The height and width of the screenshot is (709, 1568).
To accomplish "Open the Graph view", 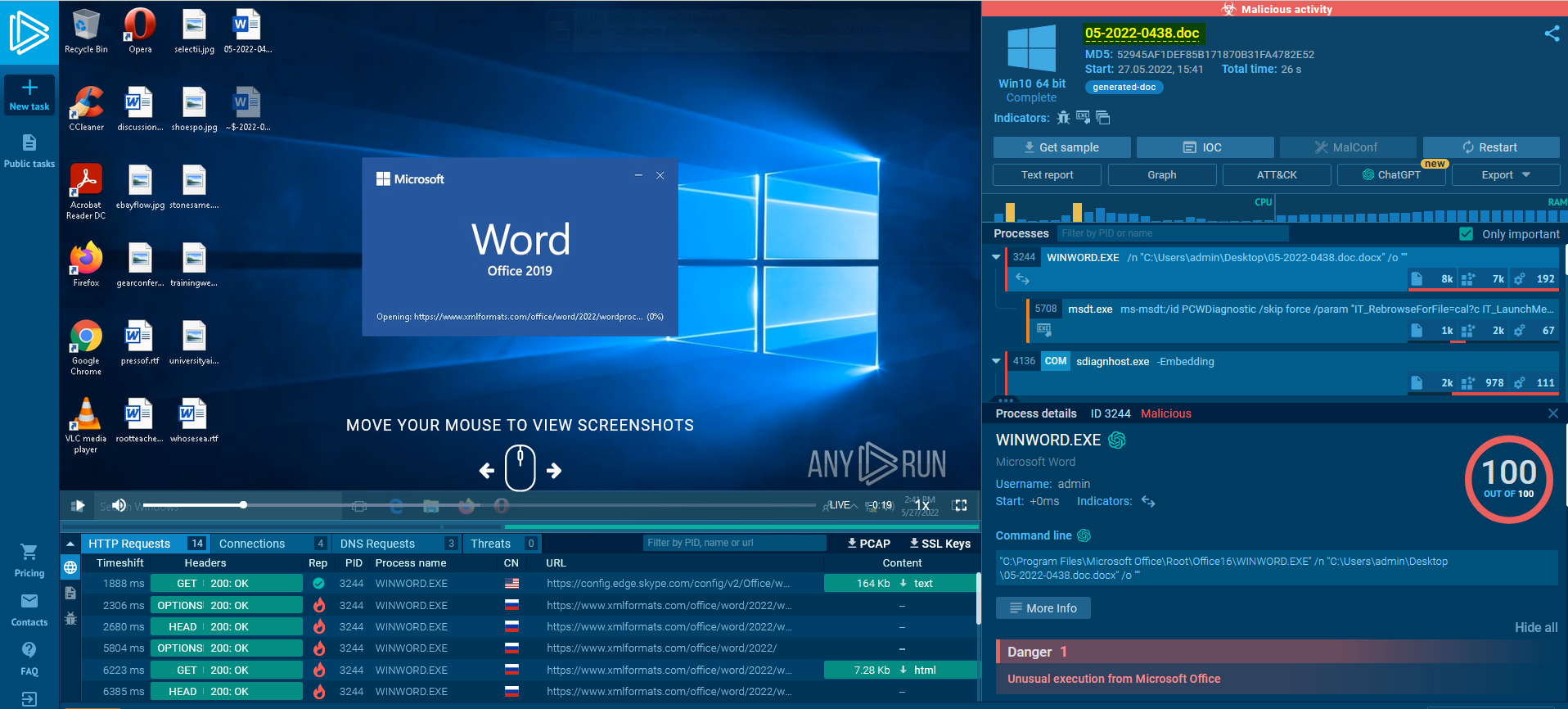I will click(1161, 175).
